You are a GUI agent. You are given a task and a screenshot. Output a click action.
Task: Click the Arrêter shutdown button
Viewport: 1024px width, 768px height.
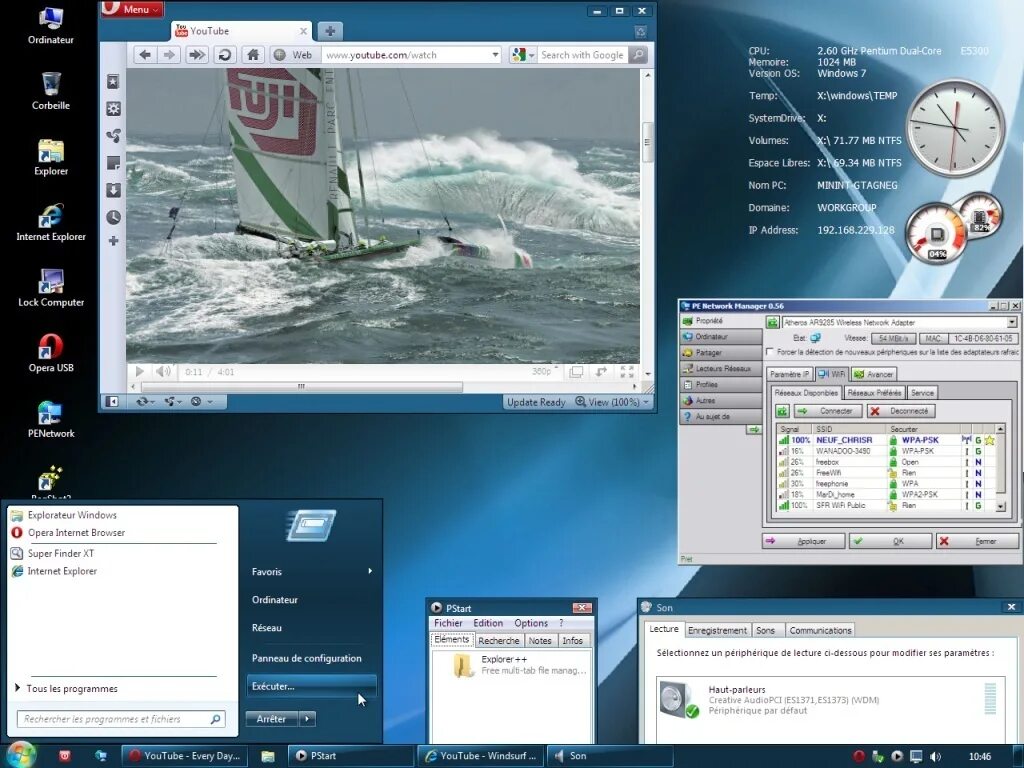(272, 719)
